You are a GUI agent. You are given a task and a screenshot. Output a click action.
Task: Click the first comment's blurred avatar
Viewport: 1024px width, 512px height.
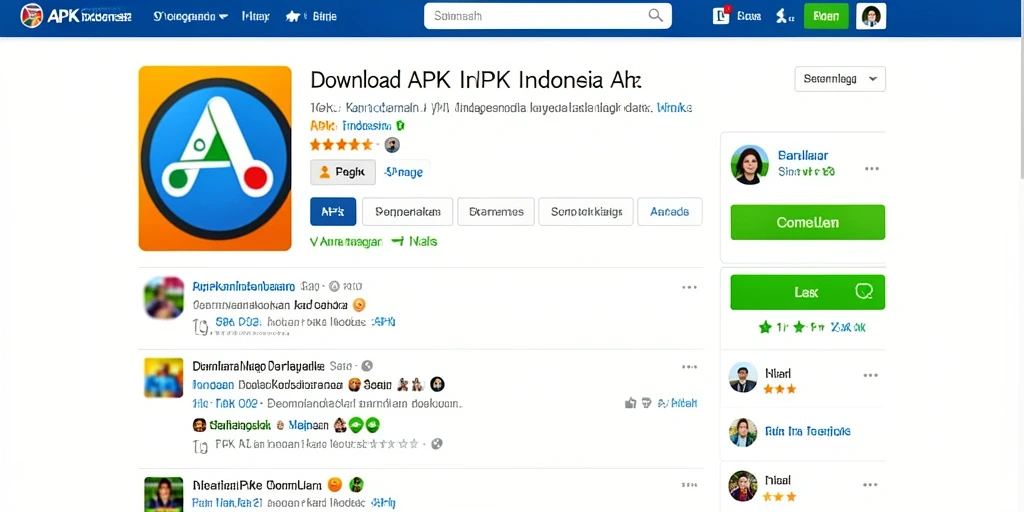pos(164,298)
